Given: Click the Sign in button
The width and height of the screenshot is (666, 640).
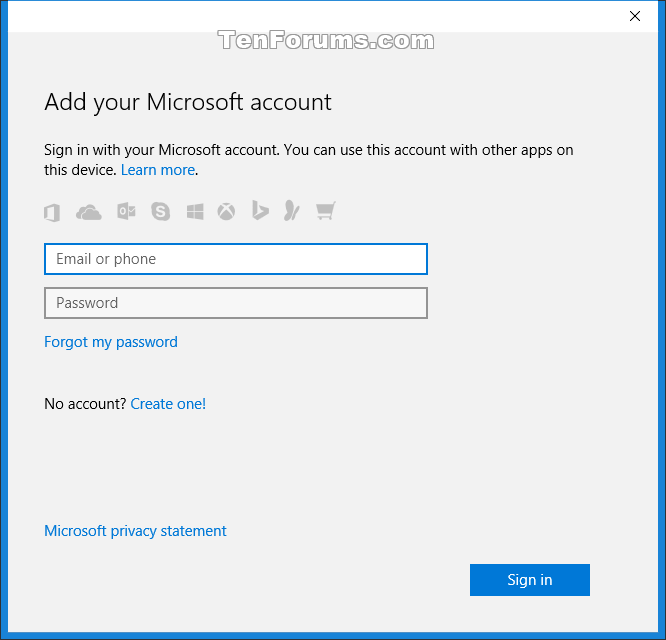Looking at the screenshot, I should click(530, 580).
